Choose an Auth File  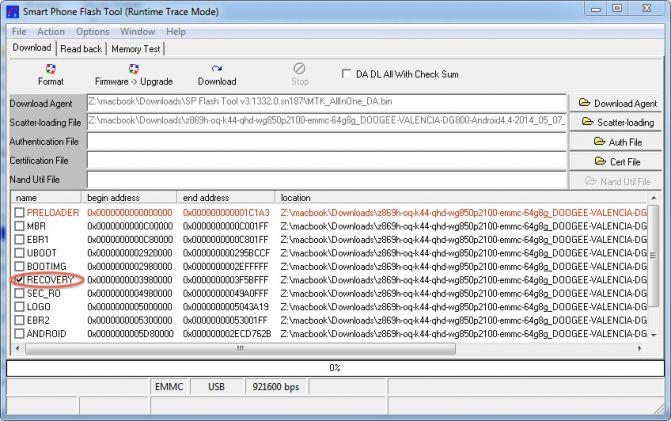617,142
